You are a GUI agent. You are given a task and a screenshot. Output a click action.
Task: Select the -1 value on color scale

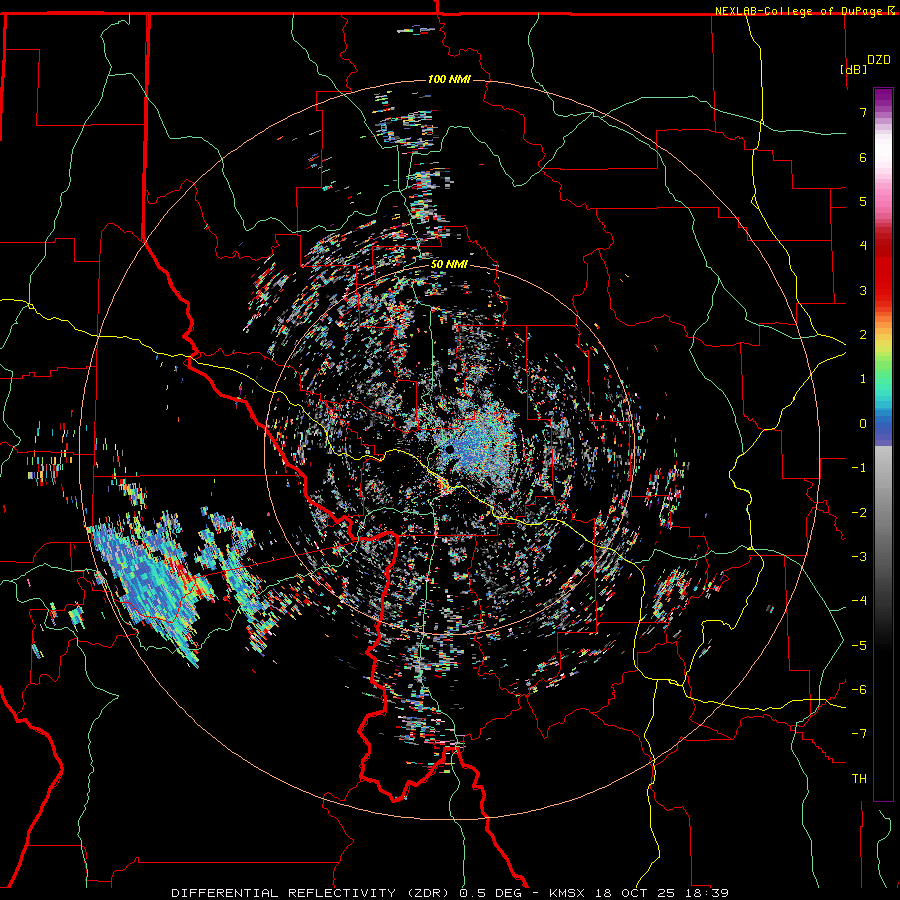click(859, 468)
